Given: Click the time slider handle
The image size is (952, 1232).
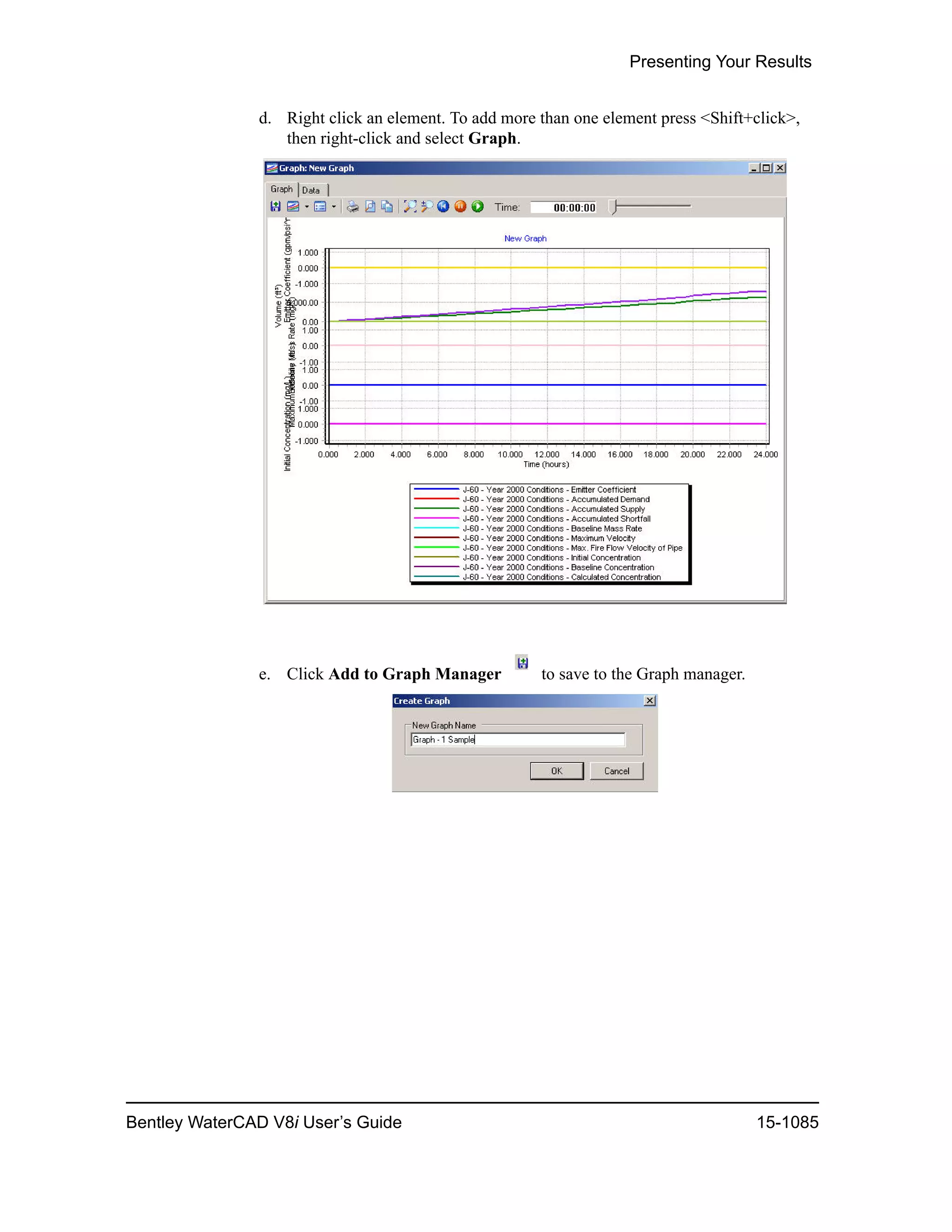Looking at the screenshot, I should [614, 207].
